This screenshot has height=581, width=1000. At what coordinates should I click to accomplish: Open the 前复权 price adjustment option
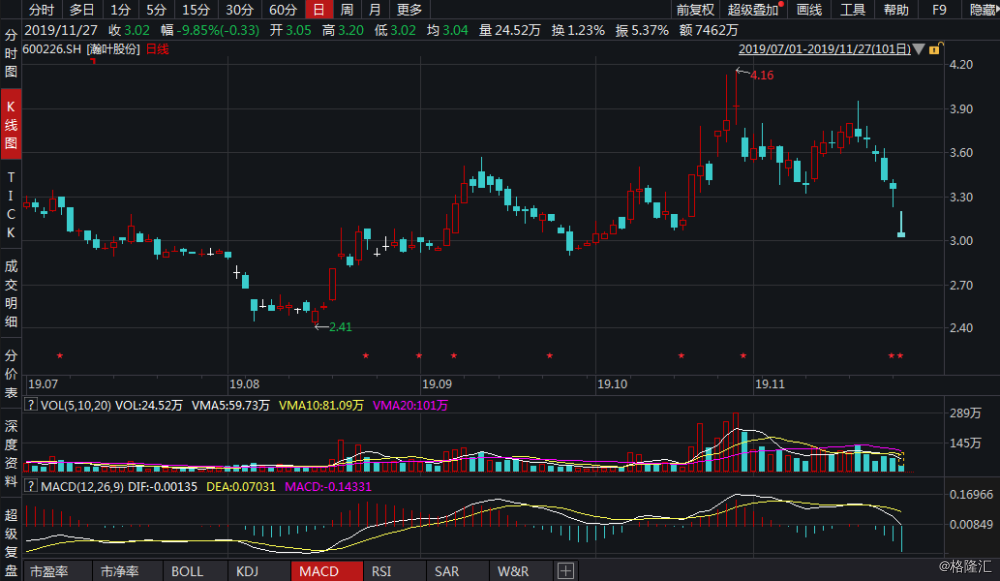(695, 10)
